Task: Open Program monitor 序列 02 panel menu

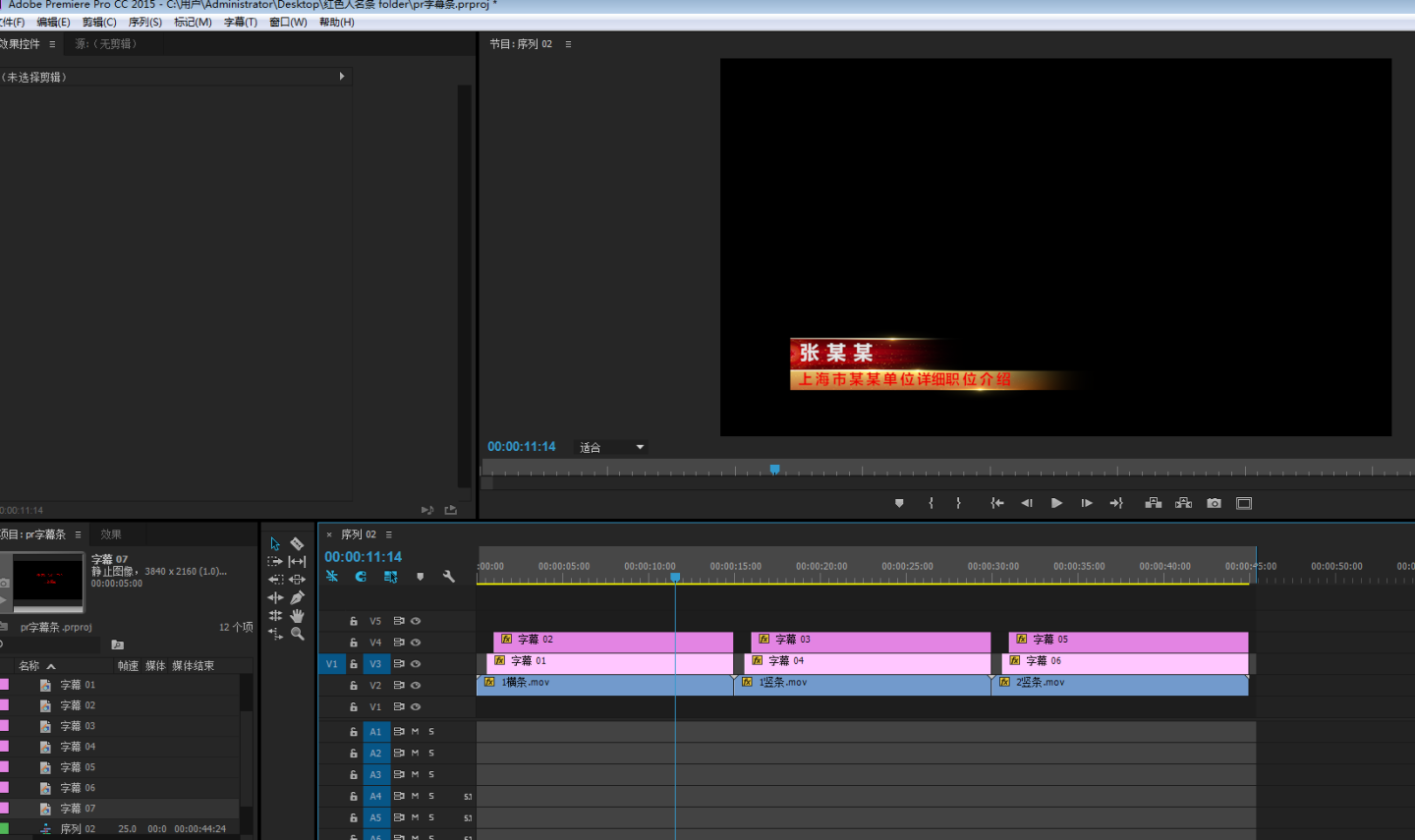Action: (x=568, y=44)
